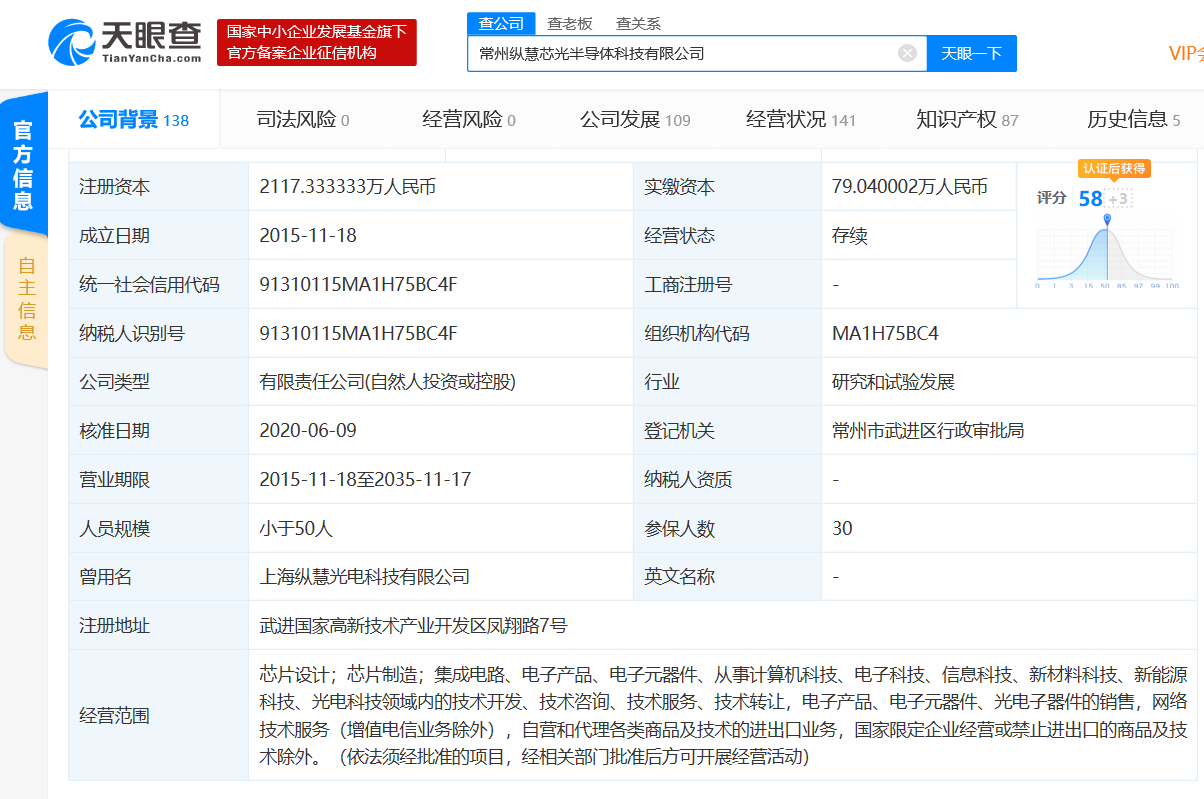Click the red 官方备案企业征信机构 banner
This screenshot has height=799, width=1204.
pos(316,43)
